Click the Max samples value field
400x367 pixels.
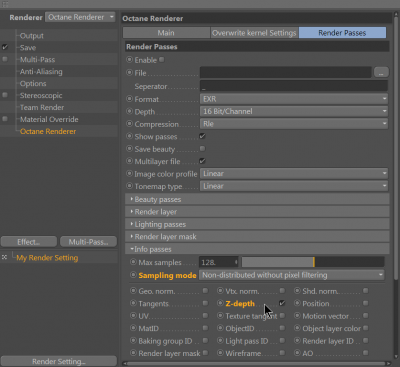pos(216,262)
